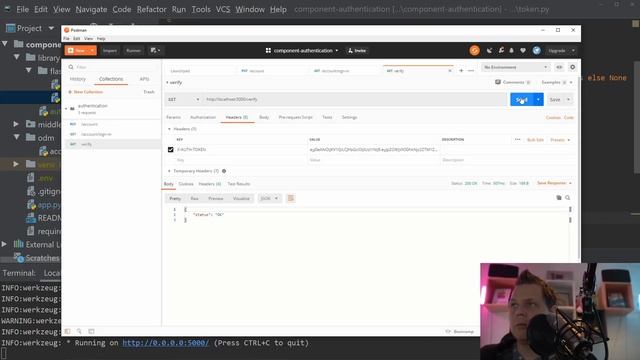This screenshot has width=640, height=360.
Task: Click the Bootcamp icon in status bar
Action: (x=448, y=331)
